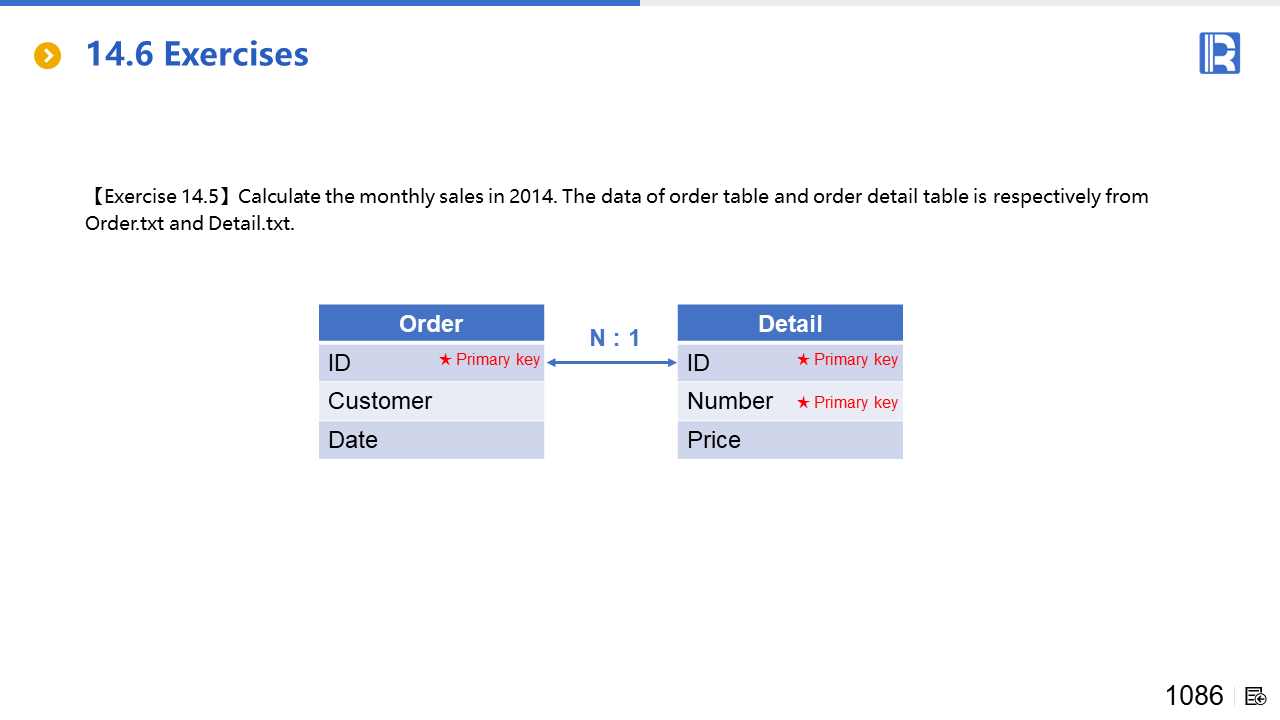This screenshot has width=1280, height=720.
Task: Click the blue R logo icon
Action: click(x=1219, y=53)
